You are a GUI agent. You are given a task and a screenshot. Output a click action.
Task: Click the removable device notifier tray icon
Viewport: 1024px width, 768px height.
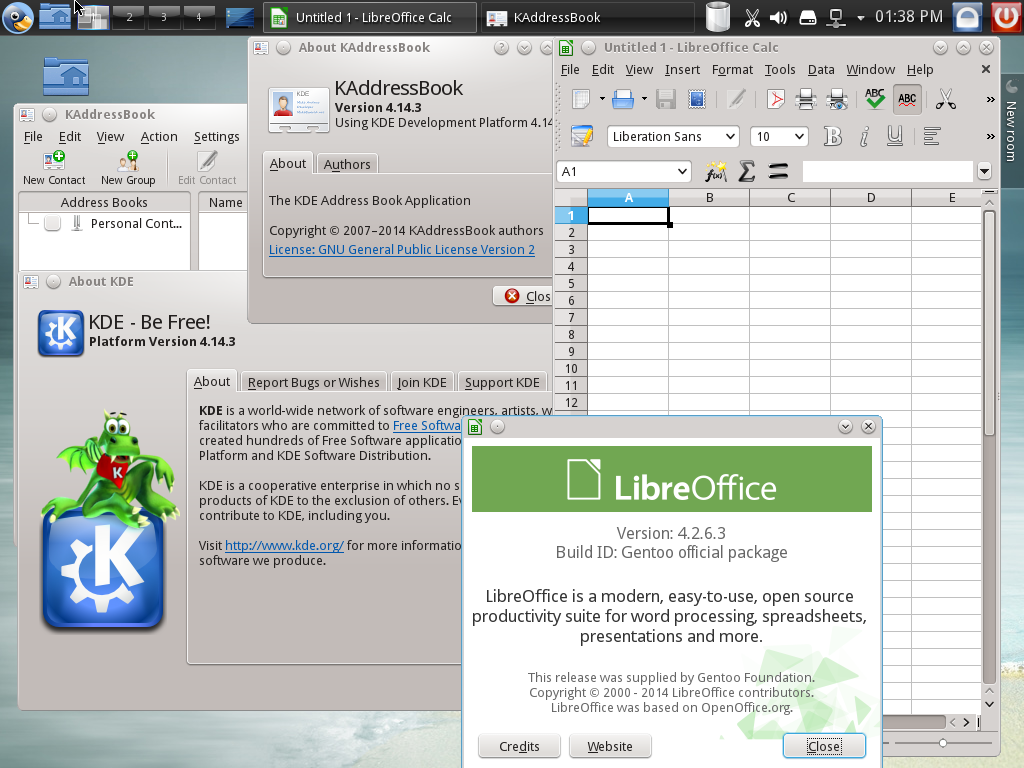tap(808, 18)
